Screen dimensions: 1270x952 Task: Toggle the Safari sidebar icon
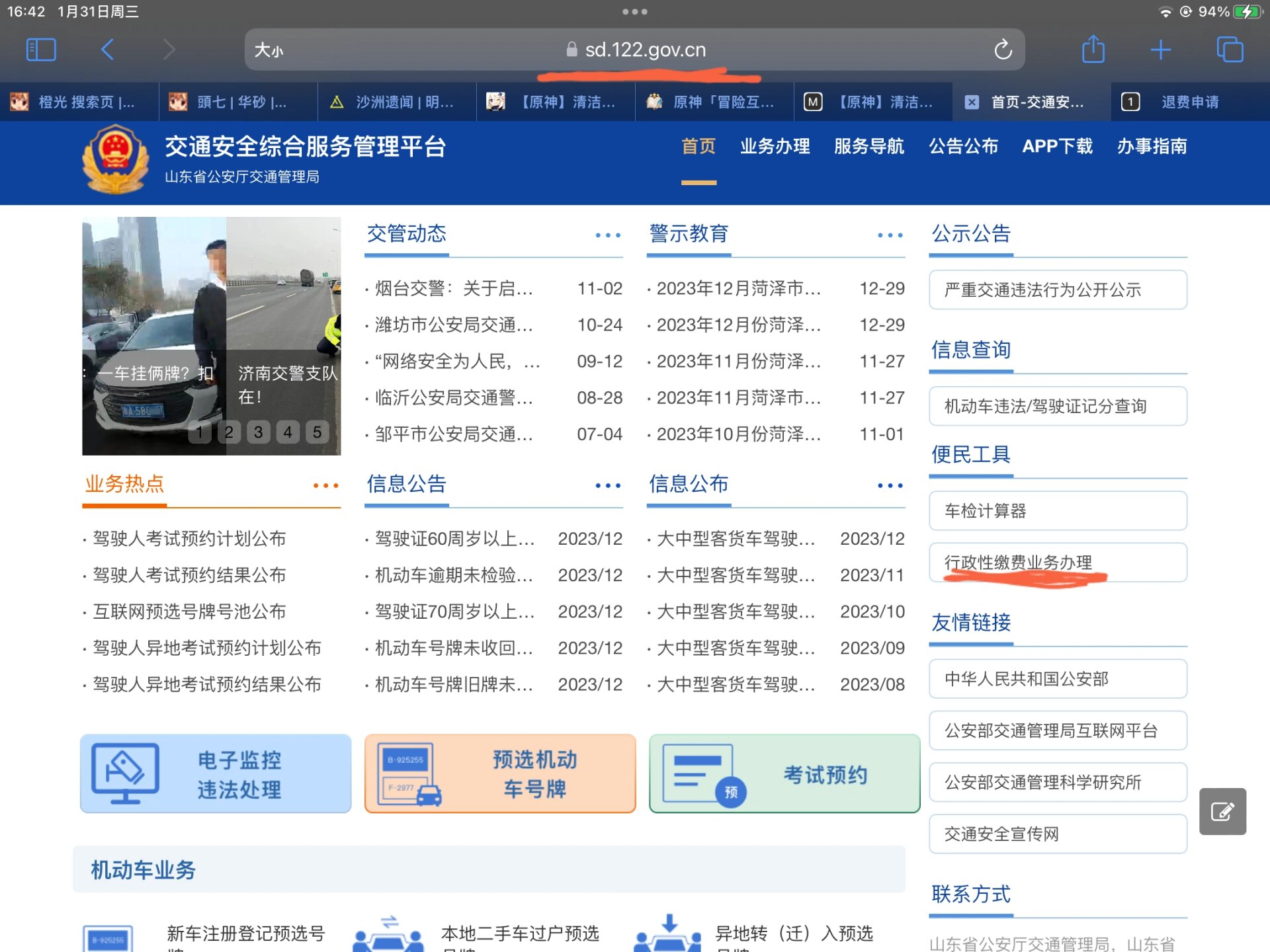40,50
